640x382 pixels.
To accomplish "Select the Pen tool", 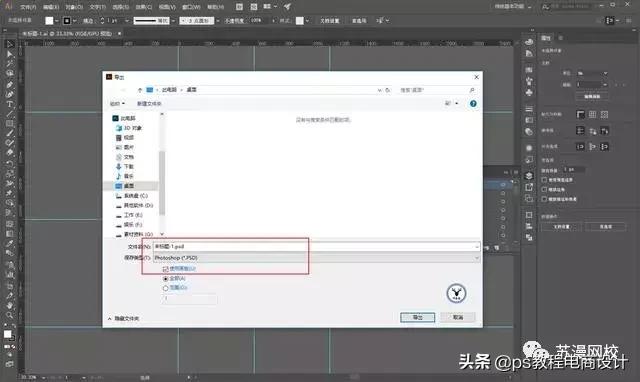I will click(10, 84).
